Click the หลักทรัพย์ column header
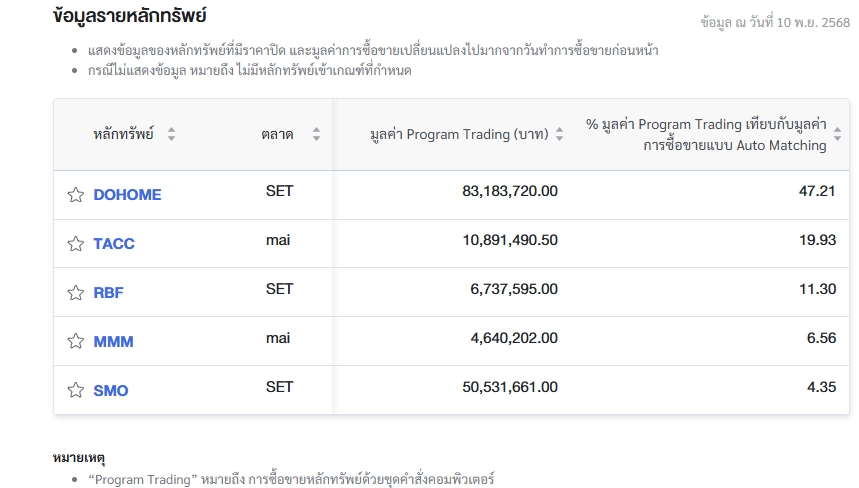This screenshot has height=488, width=859. pyautogui.click(x=123, y=134)
